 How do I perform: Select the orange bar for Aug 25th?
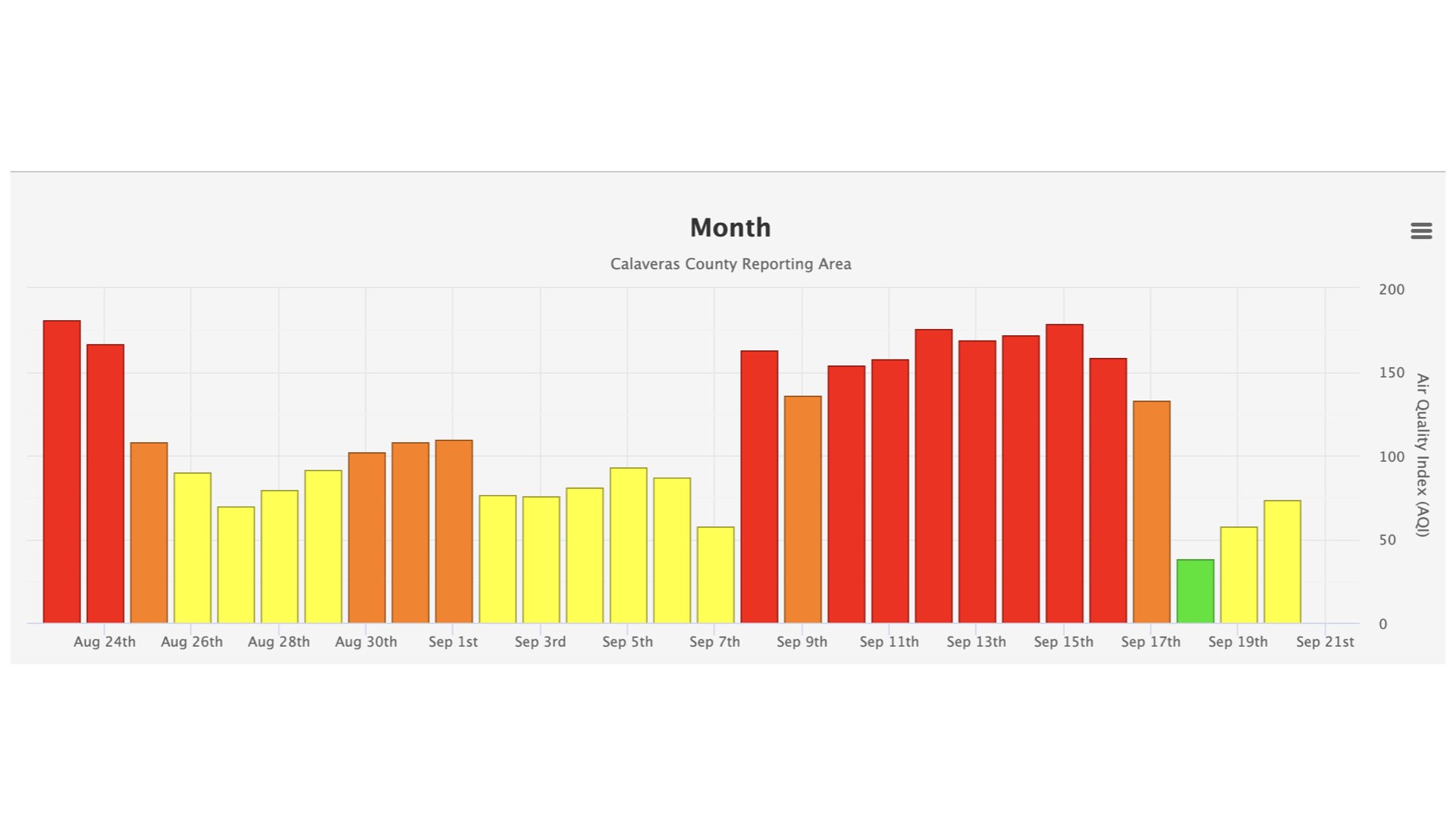click(149, 533)
